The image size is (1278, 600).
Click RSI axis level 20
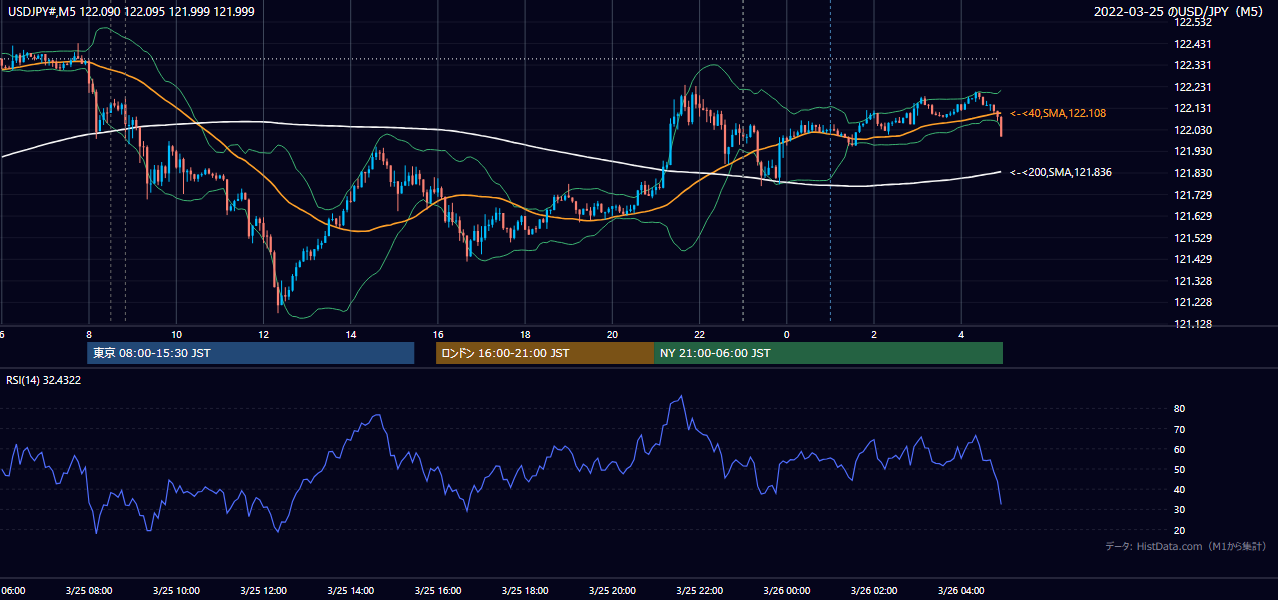point(1180,530)
